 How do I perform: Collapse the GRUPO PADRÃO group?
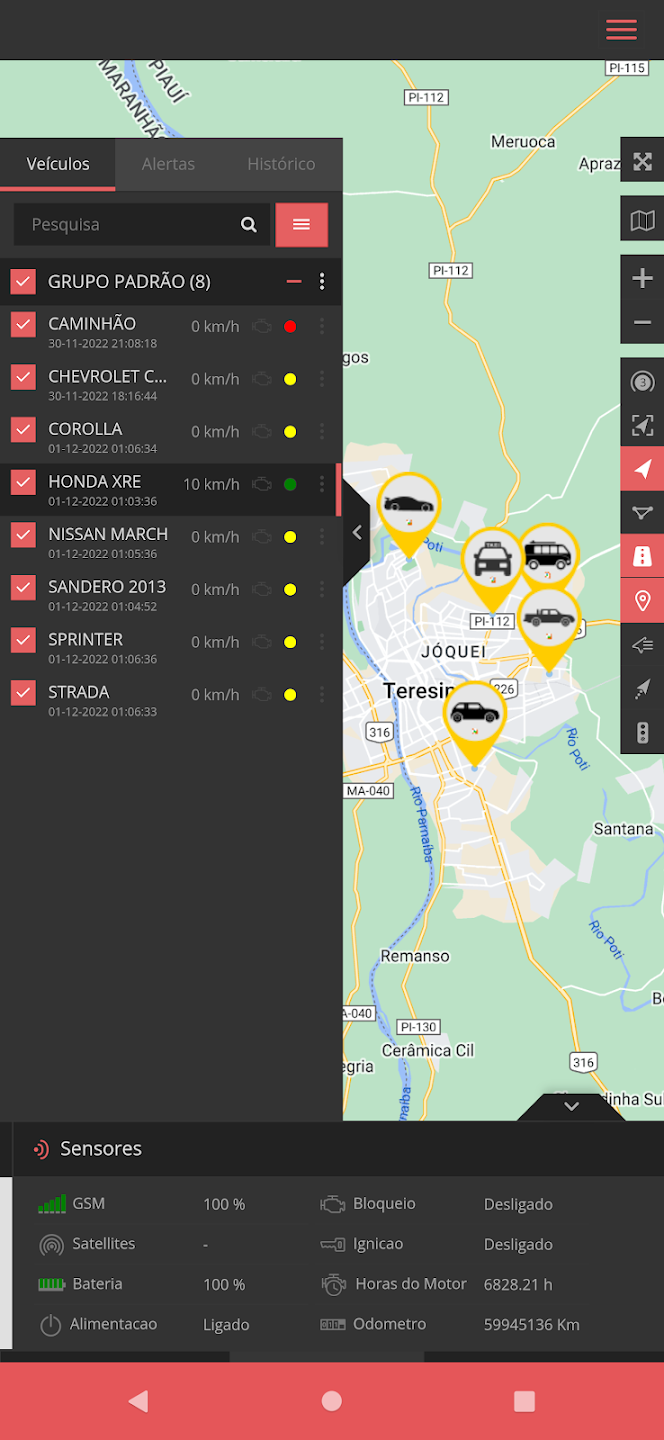coord(294,282)
